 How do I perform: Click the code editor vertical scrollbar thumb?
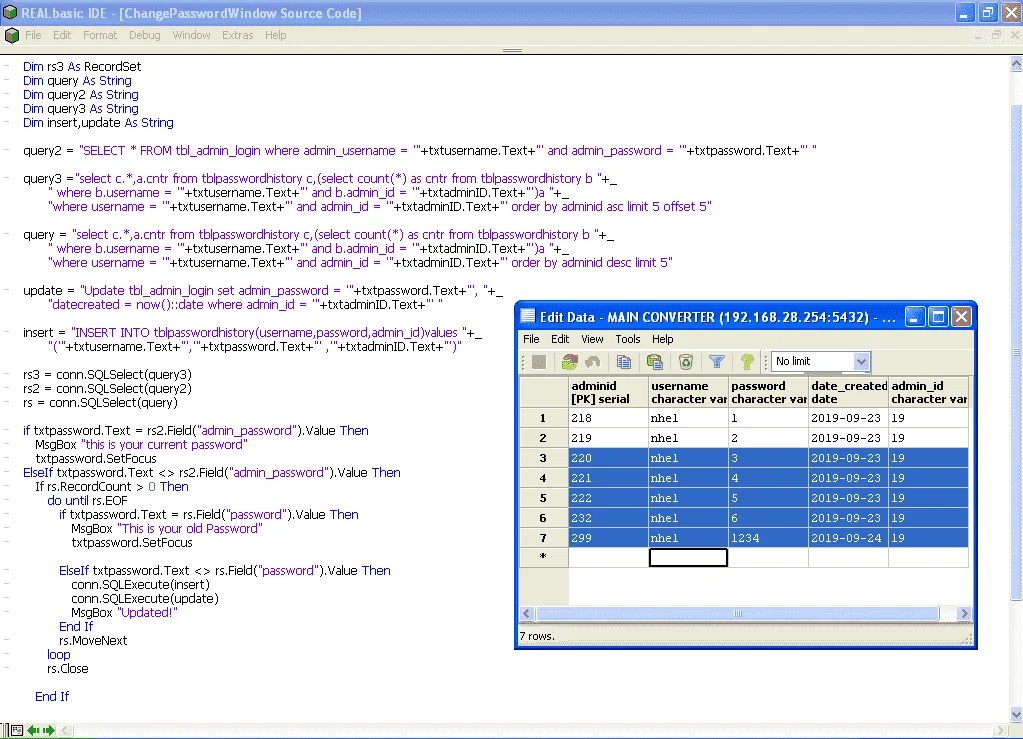coord(1016,352)
